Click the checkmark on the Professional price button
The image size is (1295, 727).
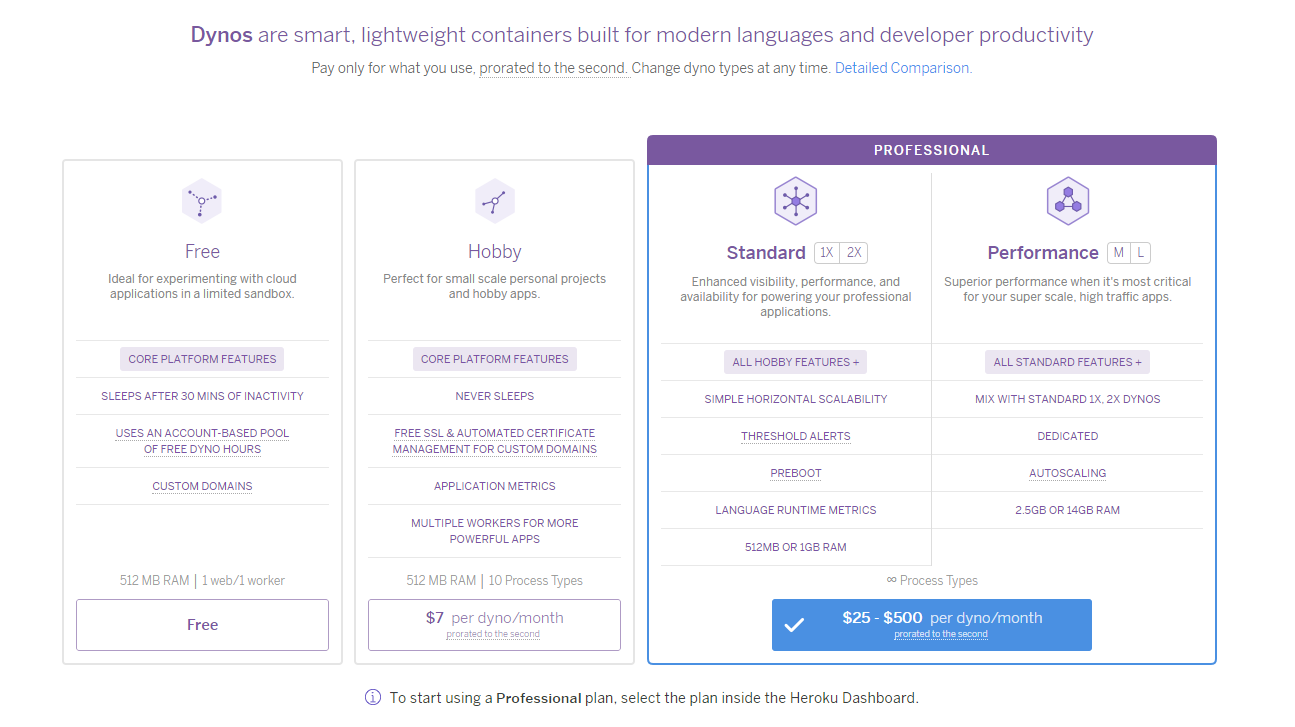coord(794,625)
